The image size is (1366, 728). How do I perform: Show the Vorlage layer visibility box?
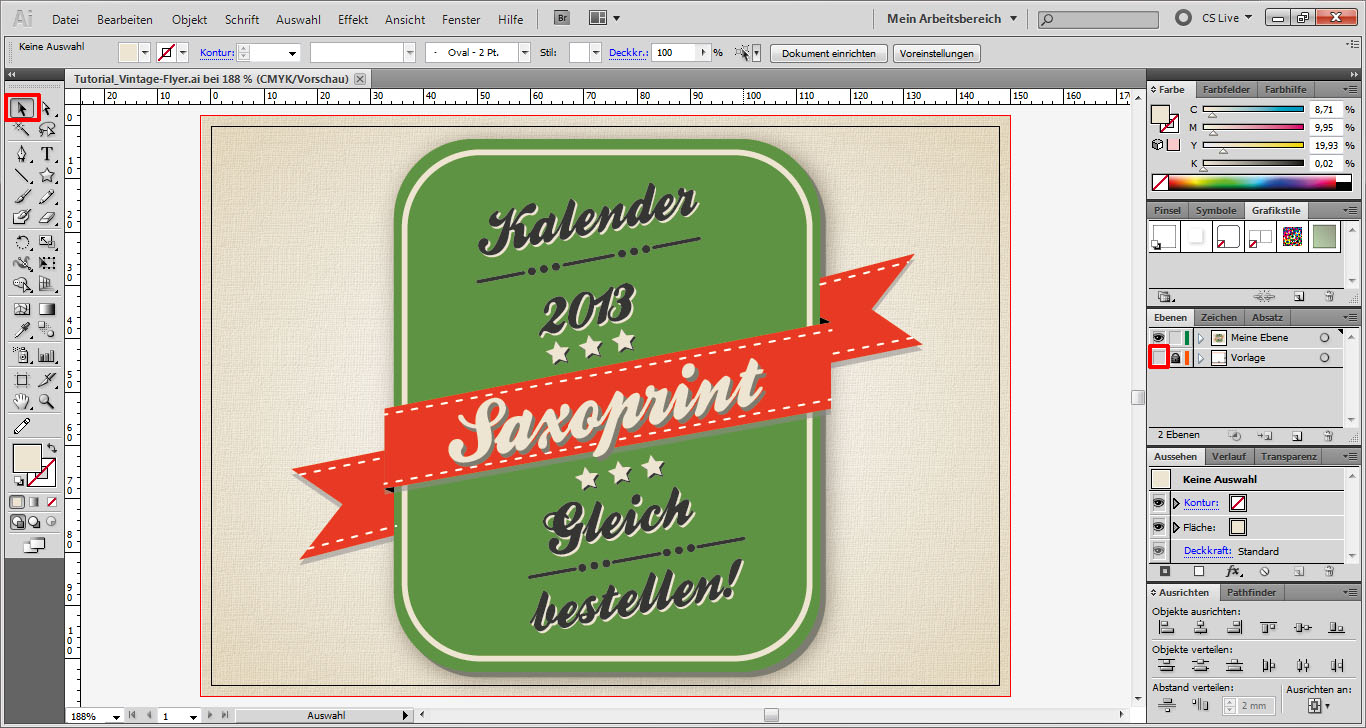pos(1158,358)
